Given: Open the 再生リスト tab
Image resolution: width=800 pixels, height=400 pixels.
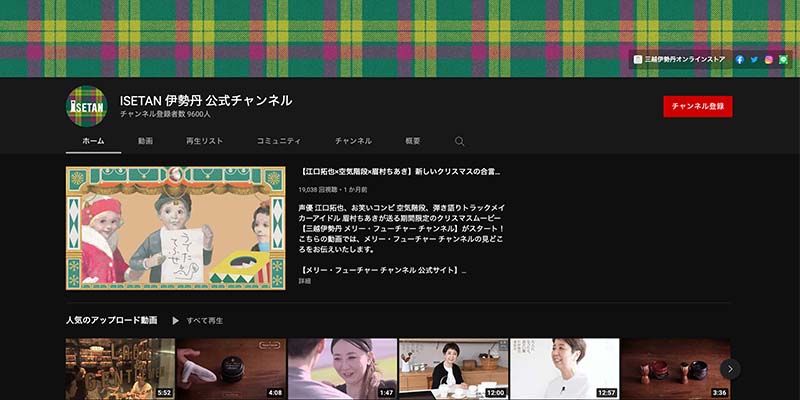Looking at the screenshot, I should point(205,141).
